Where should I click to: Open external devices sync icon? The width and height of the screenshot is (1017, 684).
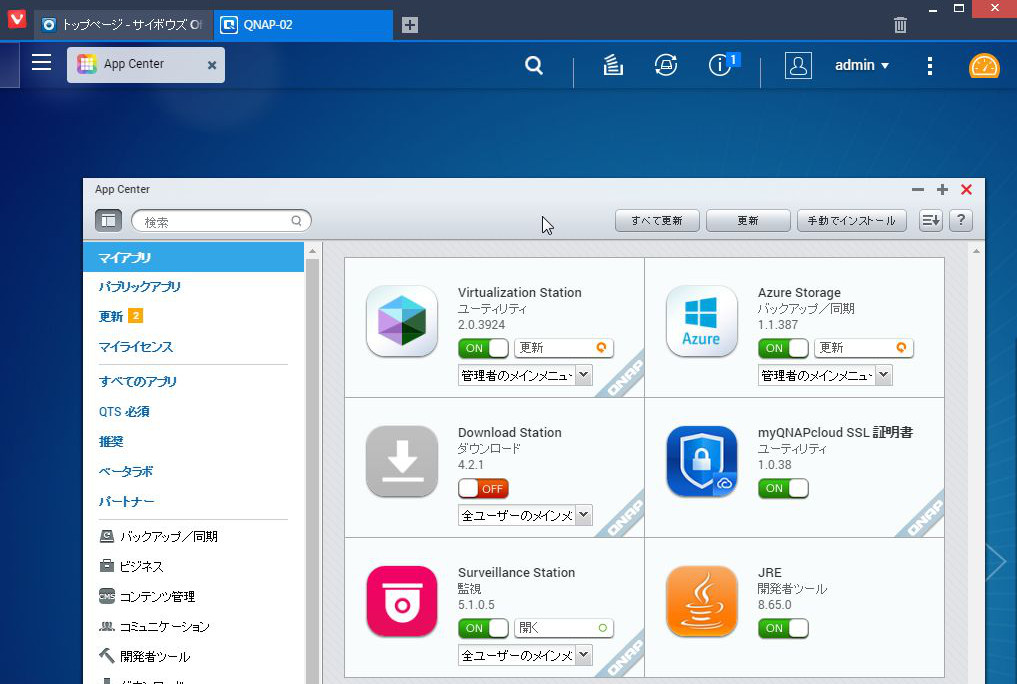coord(666,65)
